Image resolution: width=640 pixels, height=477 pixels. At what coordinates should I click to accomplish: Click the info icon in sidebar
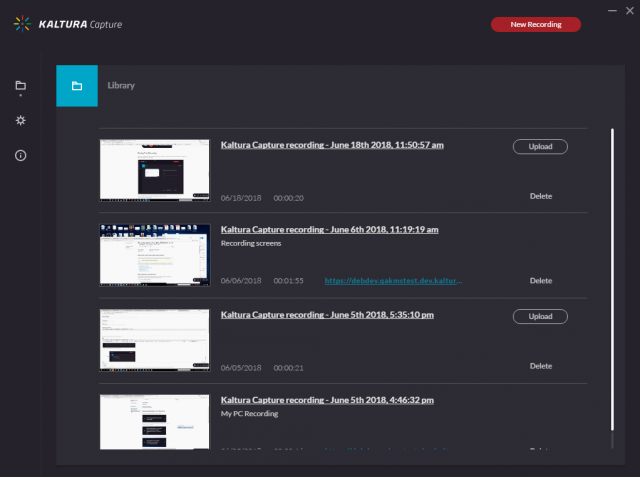20,156
